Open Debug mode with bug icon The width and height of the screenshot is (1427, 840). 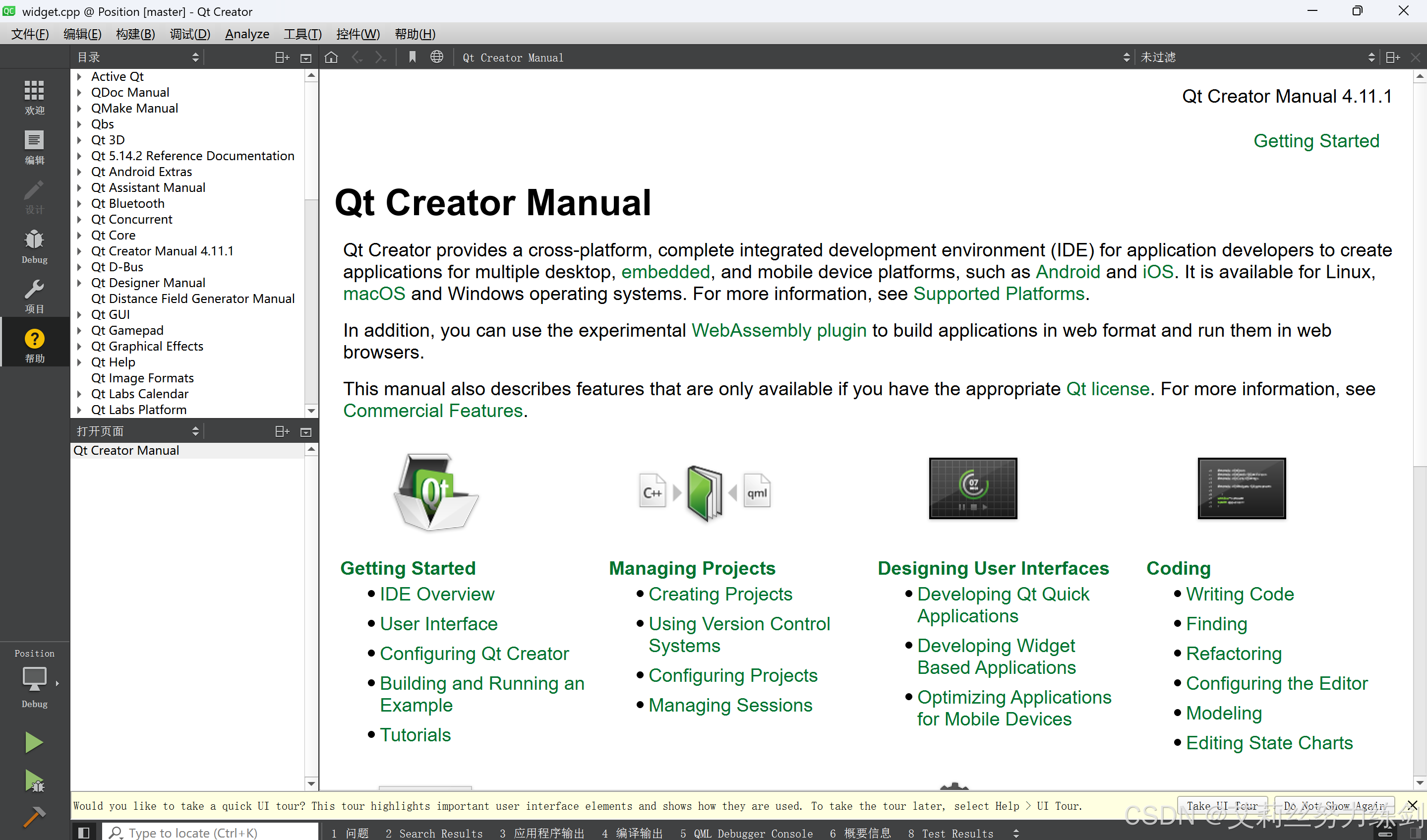pos(34,246)
